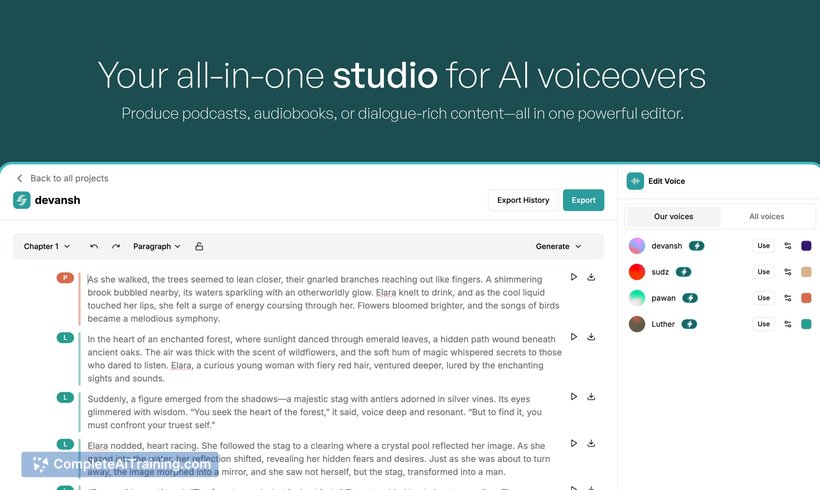Use the Luther voice
This screenshot has width=820, height=490.
click(764, 324)
